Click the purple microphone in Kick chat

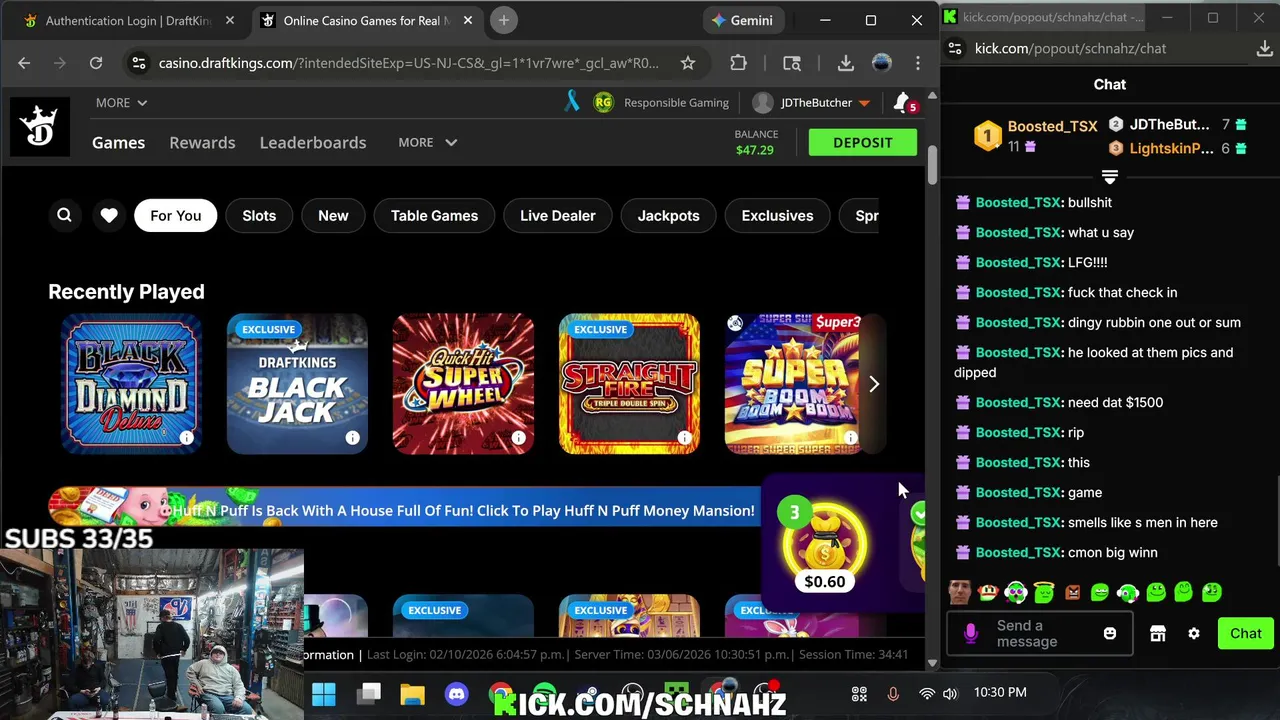[x=970, y=634]
